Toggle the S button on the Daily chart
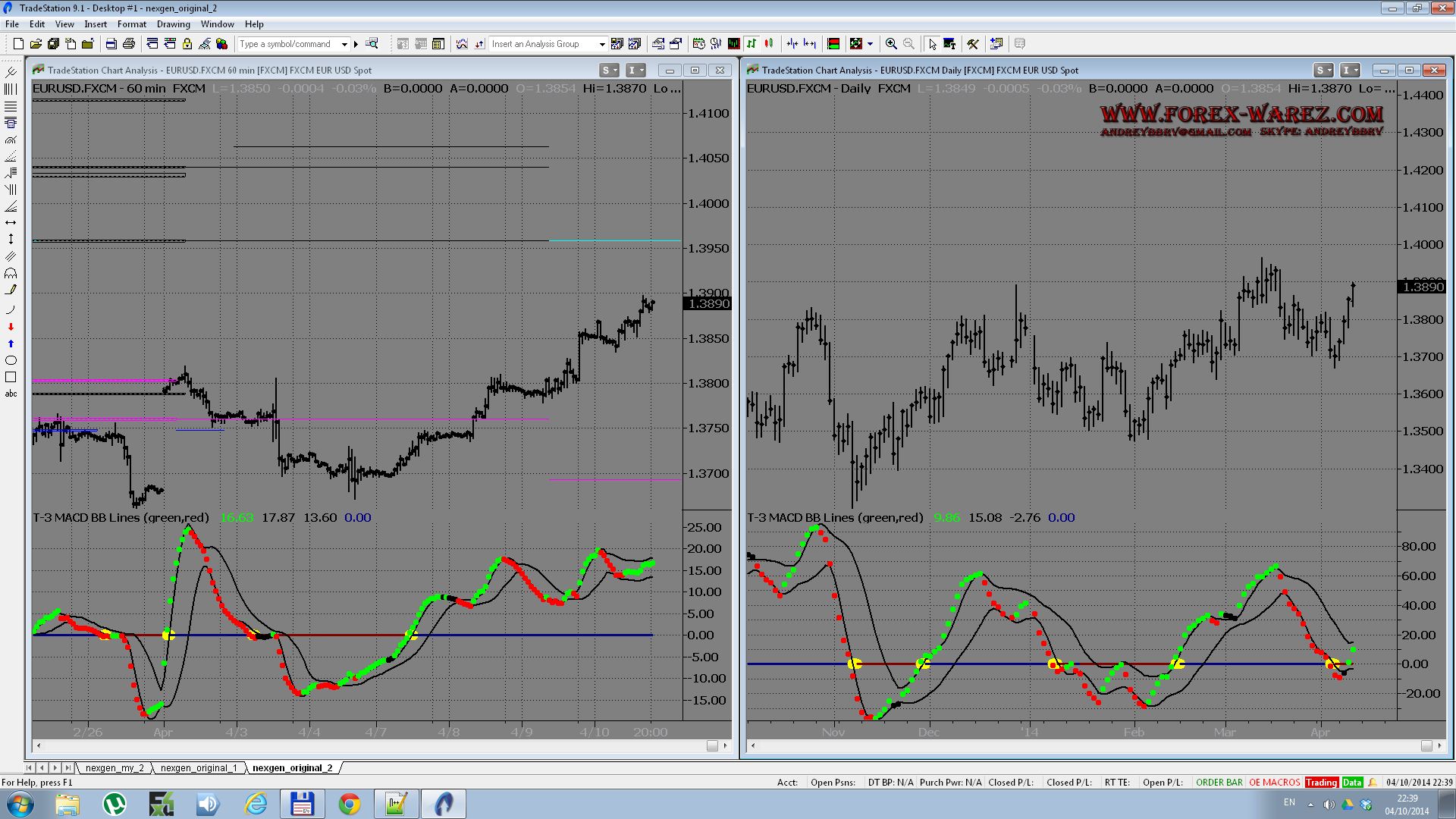 pyautogui.click(x=1320, y=71)
